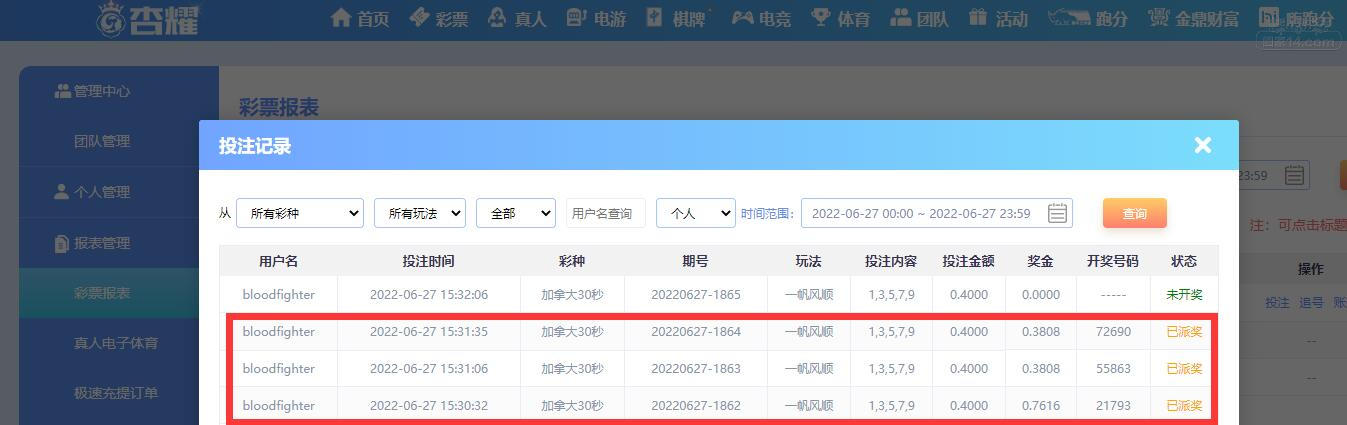The width and height of the screenshot is (1347, 425).
Task: Open the 全部 status dropdown
Action: pyautogui.click(x=516, y=213)
